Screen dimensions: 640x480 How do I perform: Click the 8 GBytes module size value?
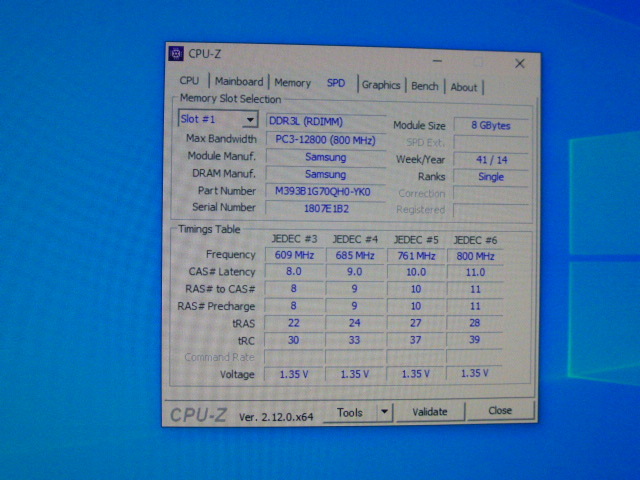[x=491, y=125]
